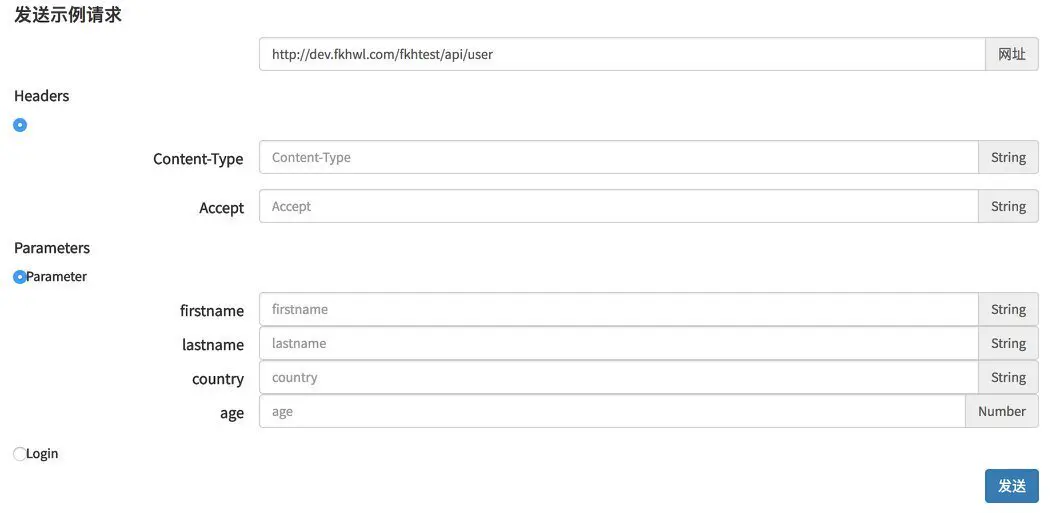The image size is (1050, 513).
Task: Click the String tag beside Accept
Action: tap(1008, 206)
